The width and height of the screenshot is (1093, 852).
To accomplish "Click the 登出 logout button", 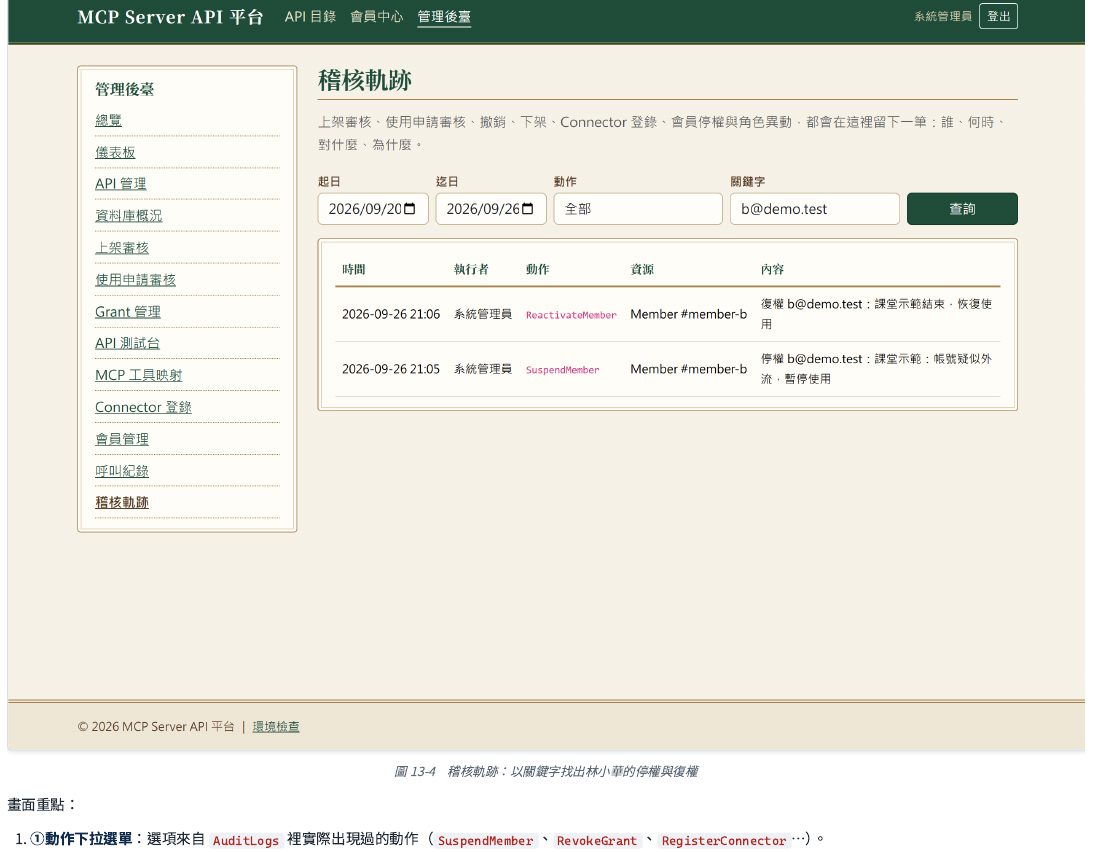I will point(998,16).
